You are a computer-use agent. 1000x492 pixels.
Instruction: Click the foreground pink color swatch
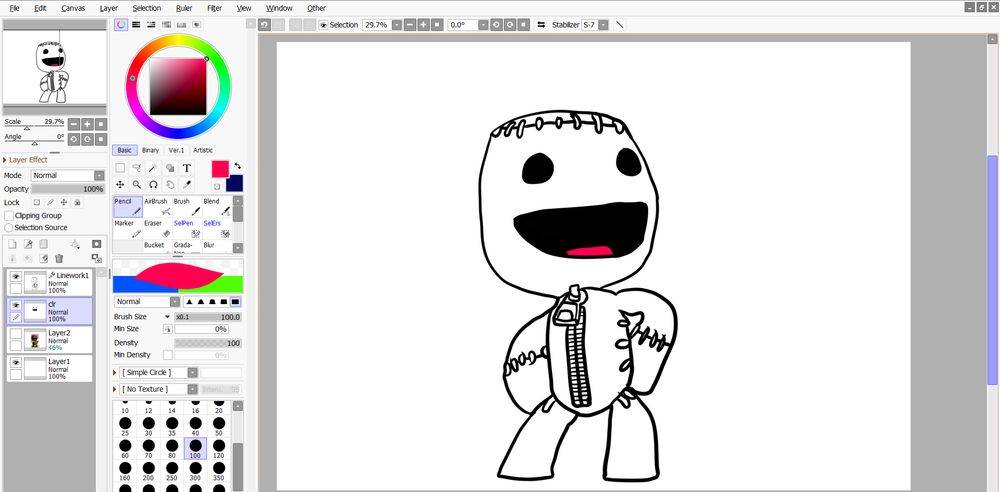point(220,169)
